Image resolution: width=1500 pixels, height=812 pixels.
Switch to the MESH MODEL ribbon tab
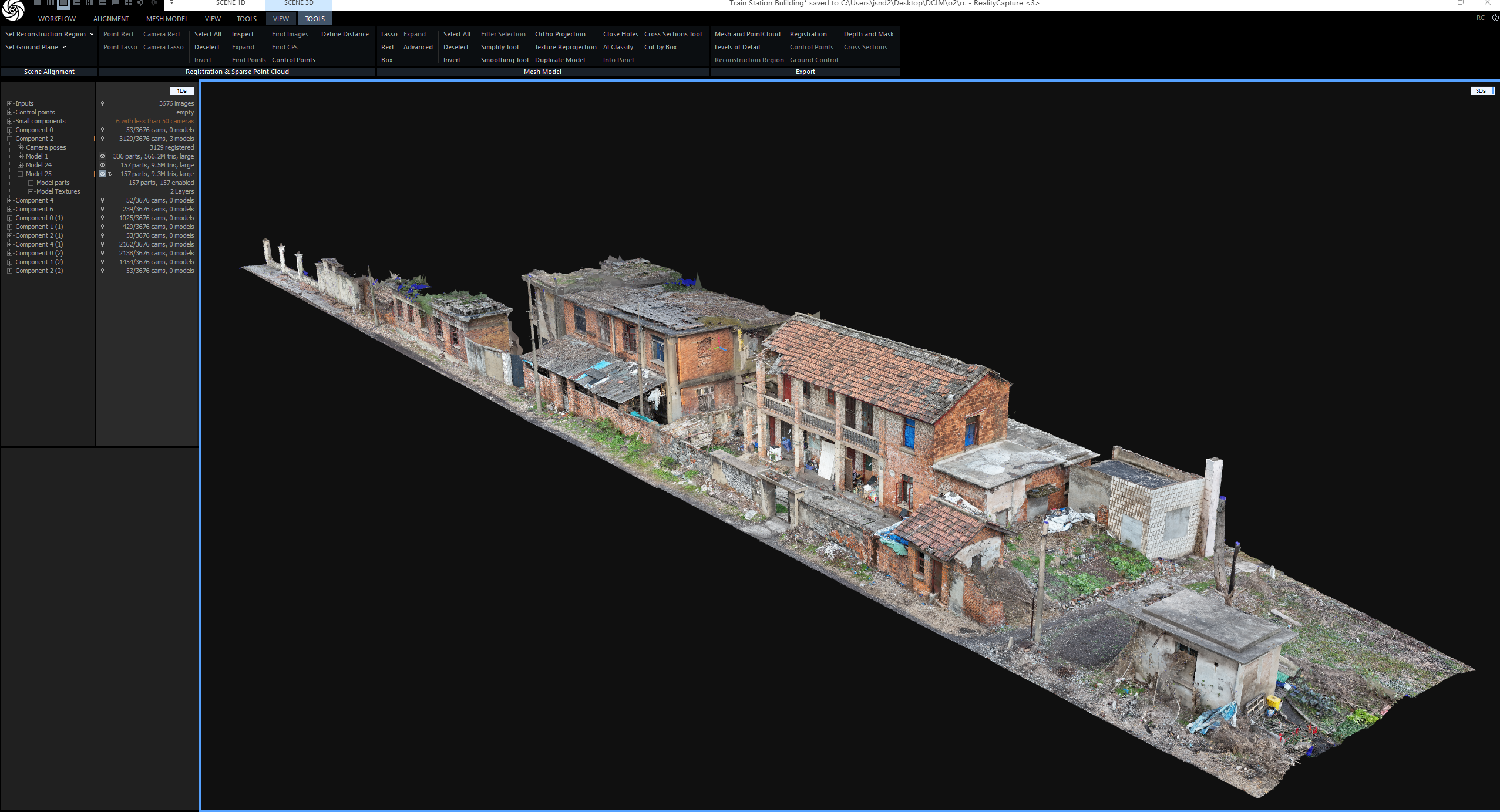pyautogui.click(x=167, y=19)
